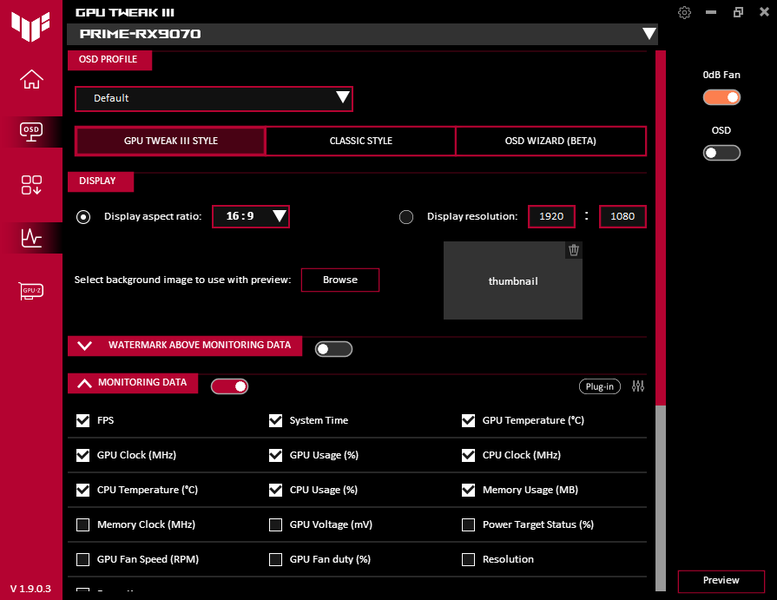The height and width of the screenshot is (600, 777).
Task: Select the Display resolution radio button
Action: point(406,217)
